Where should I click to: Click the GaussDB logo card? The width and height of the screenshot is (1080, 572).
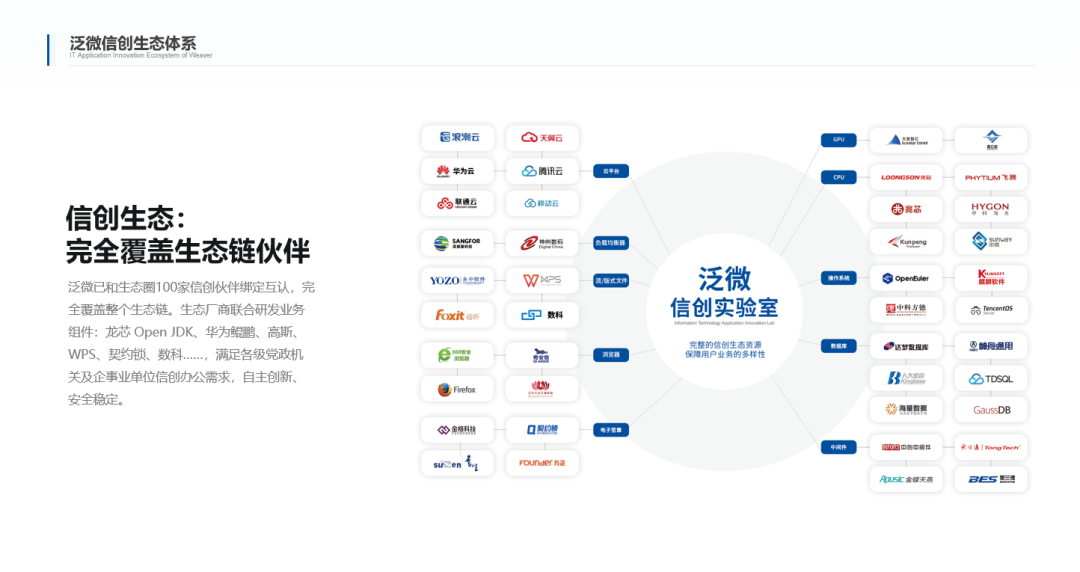991,409
